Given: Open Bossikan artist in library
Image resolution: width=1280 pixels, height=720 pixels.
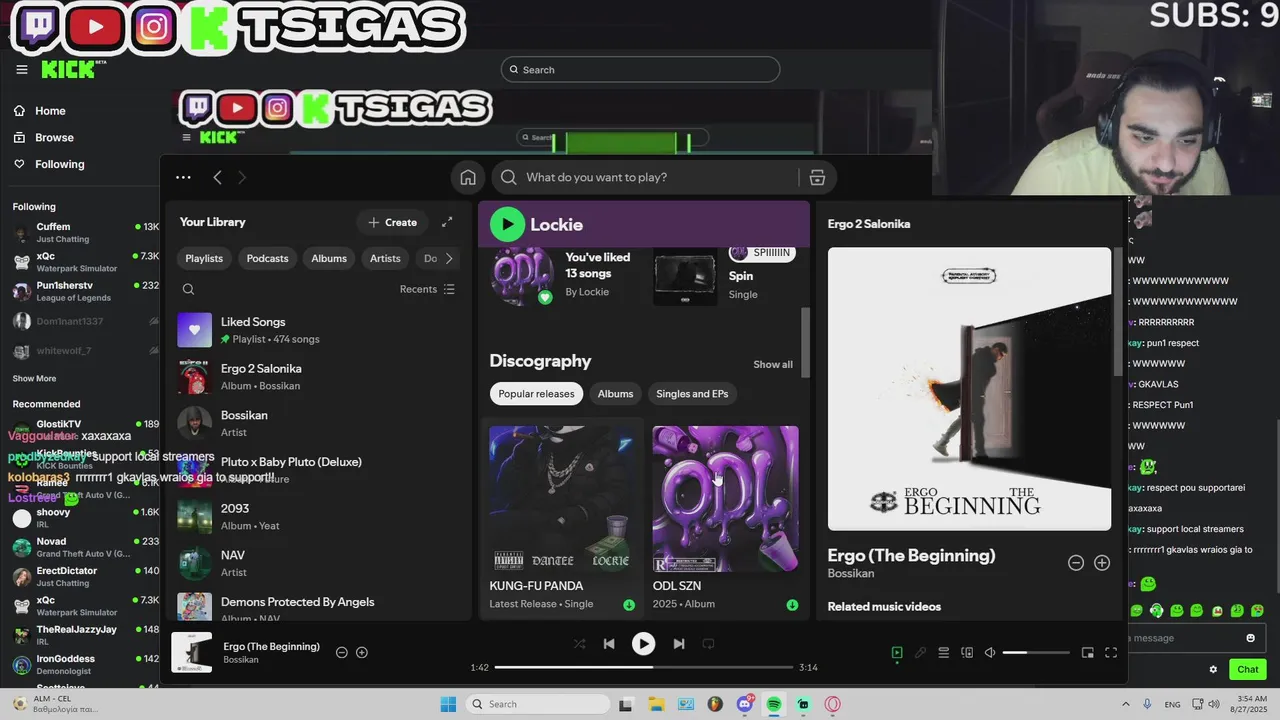Looking at the screenshot, I should [318, 423].
